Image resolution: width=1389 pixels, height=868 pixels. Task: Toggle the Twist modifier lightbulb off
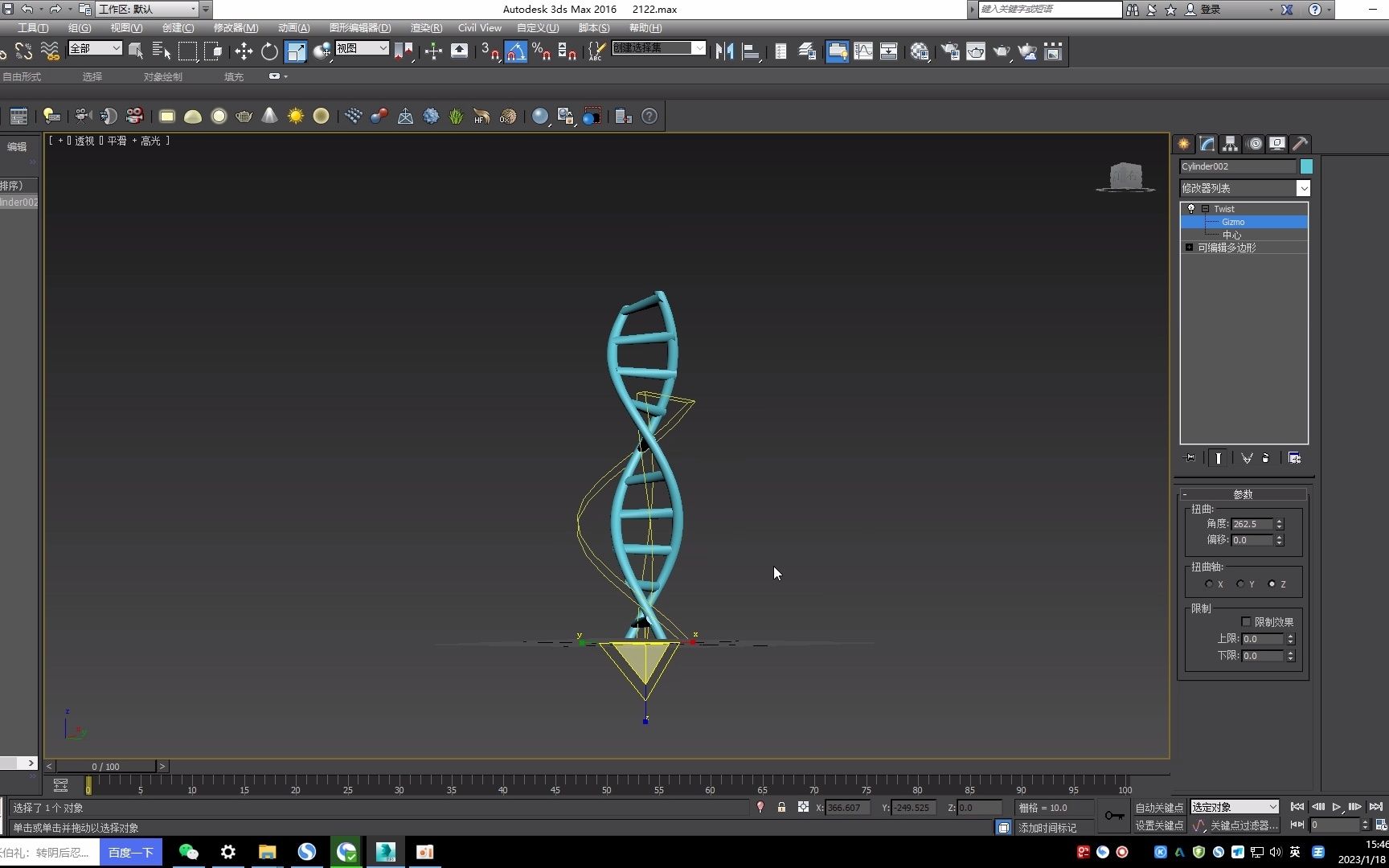1190,208
